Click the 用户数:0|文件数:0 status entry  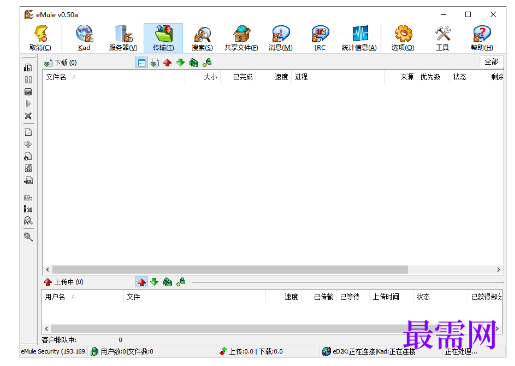(x=122, y=351)
